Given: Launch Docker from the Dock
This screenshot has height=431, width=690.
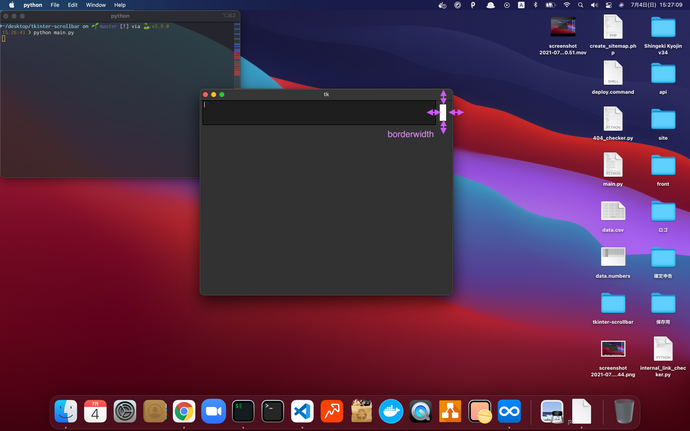Looking at the screenshot, I should point(391,411).
